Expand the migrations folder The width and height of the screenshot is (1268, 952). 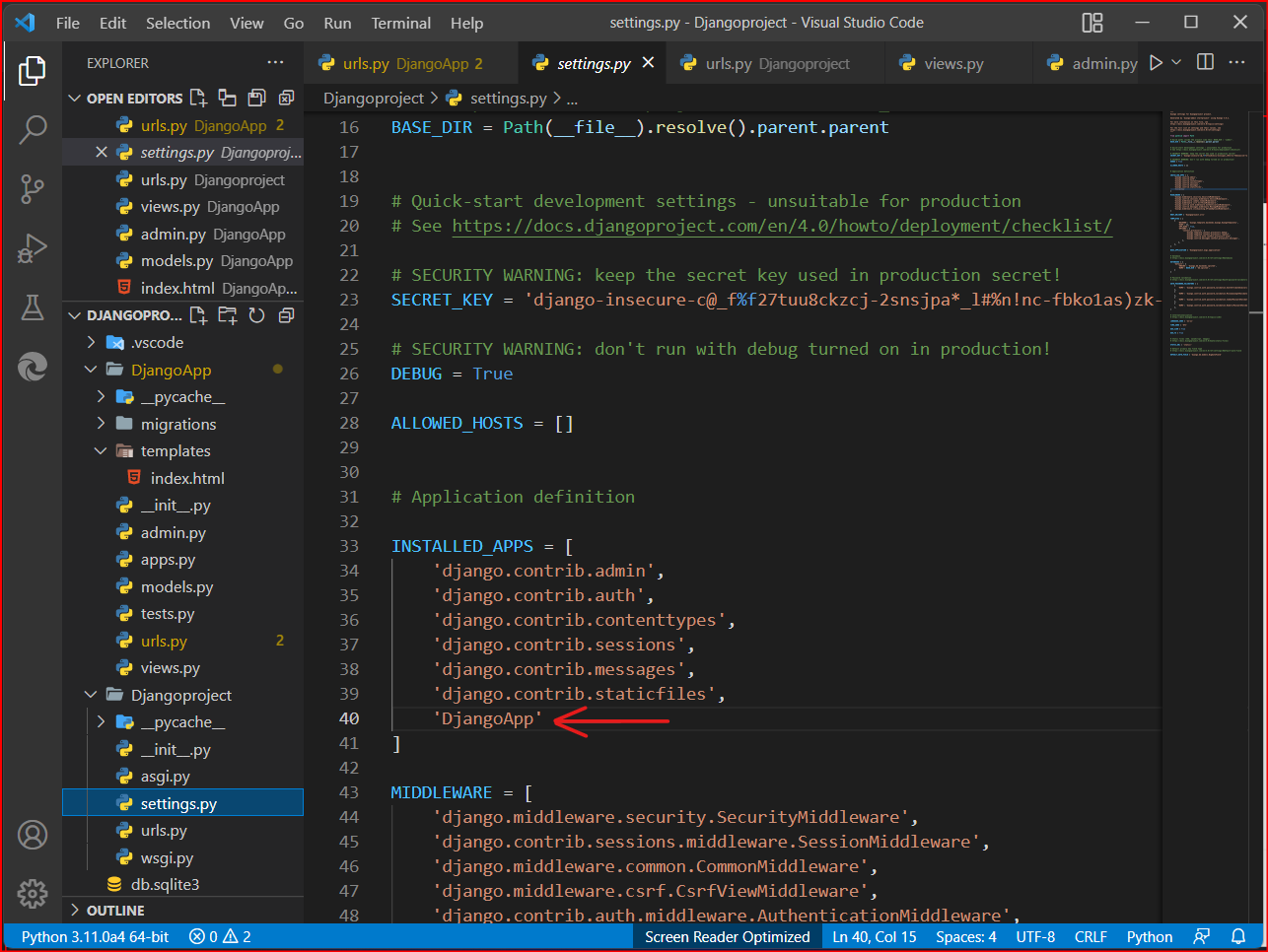point(102,424)
